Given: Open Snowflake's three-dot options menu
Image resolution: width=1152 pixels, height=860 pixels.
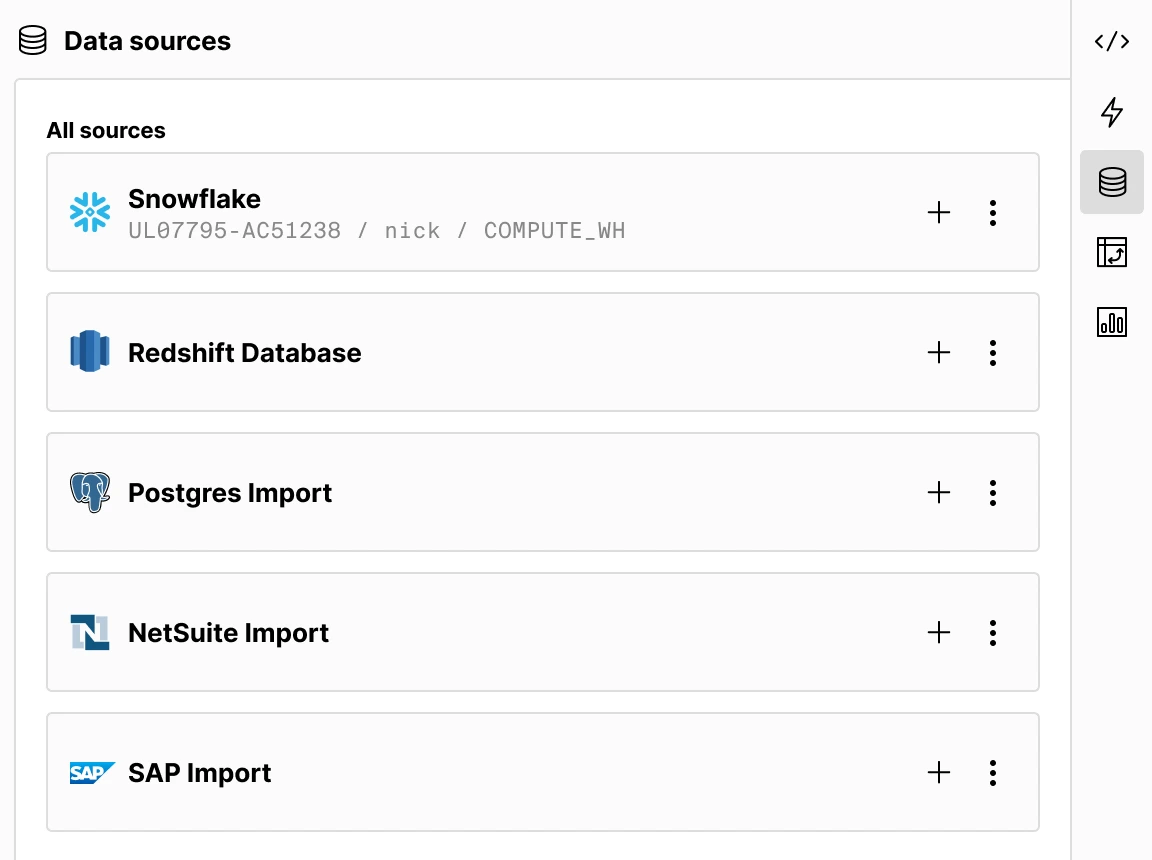Looking at the screenshot, I should tap(993, 212).
